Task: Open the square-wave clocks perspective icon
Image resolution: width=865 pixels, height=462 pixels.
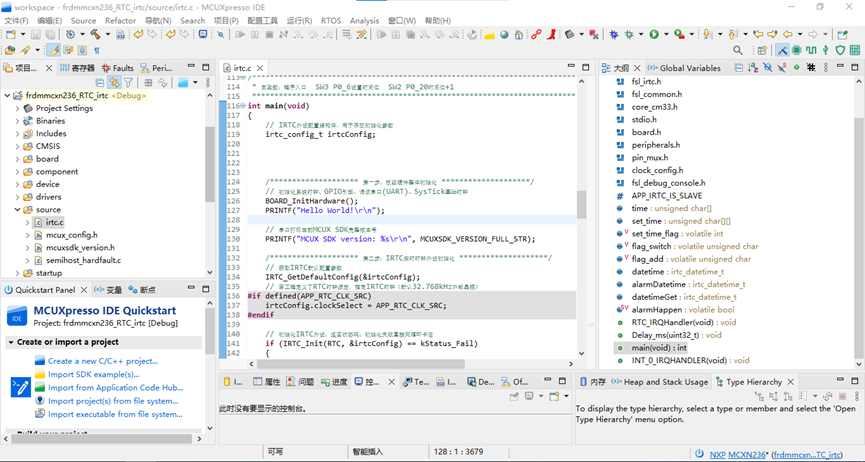Action: 811,50
